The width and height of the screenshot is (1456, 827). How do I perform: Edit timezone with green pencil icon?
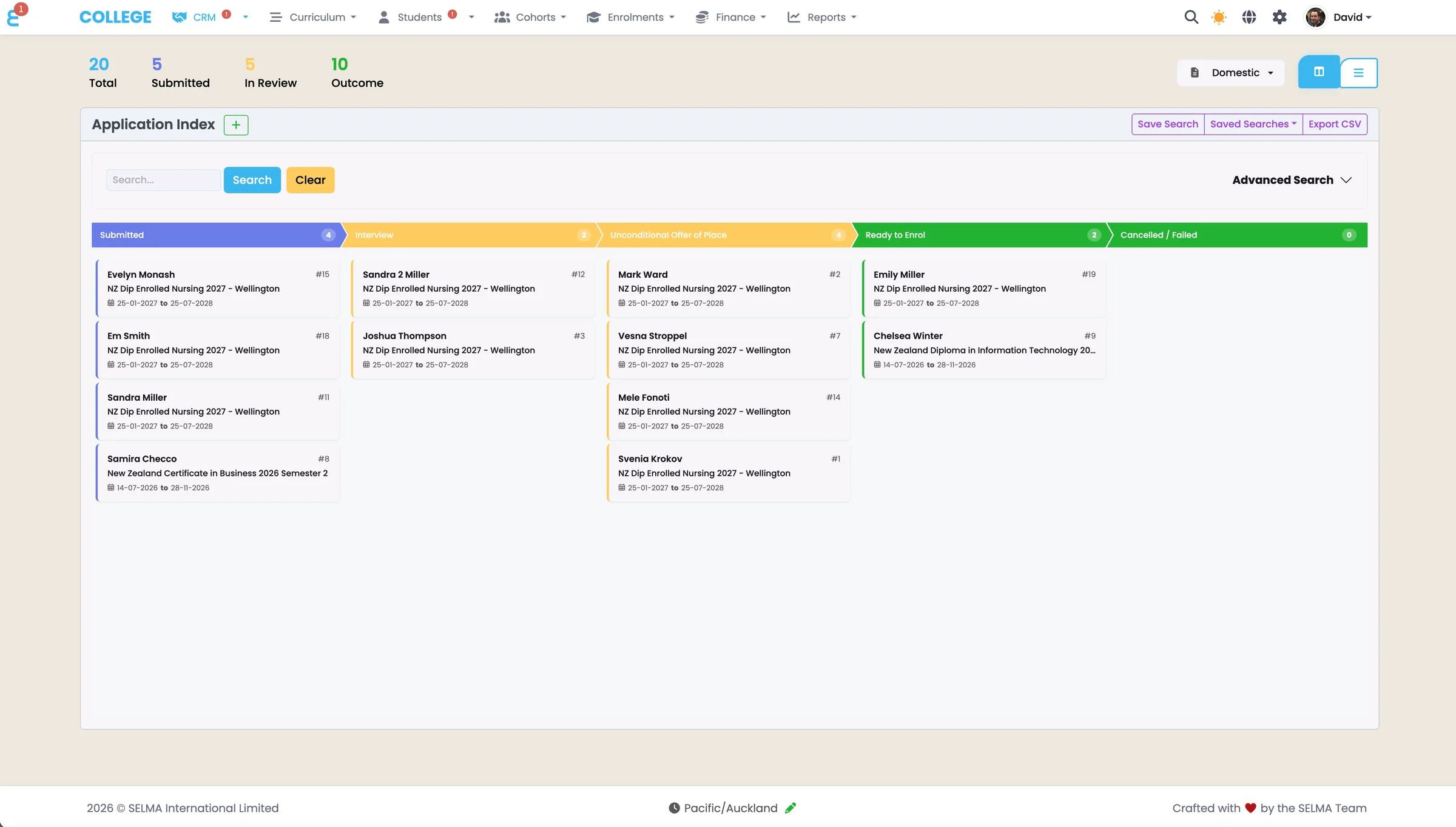tap(790, 808)
